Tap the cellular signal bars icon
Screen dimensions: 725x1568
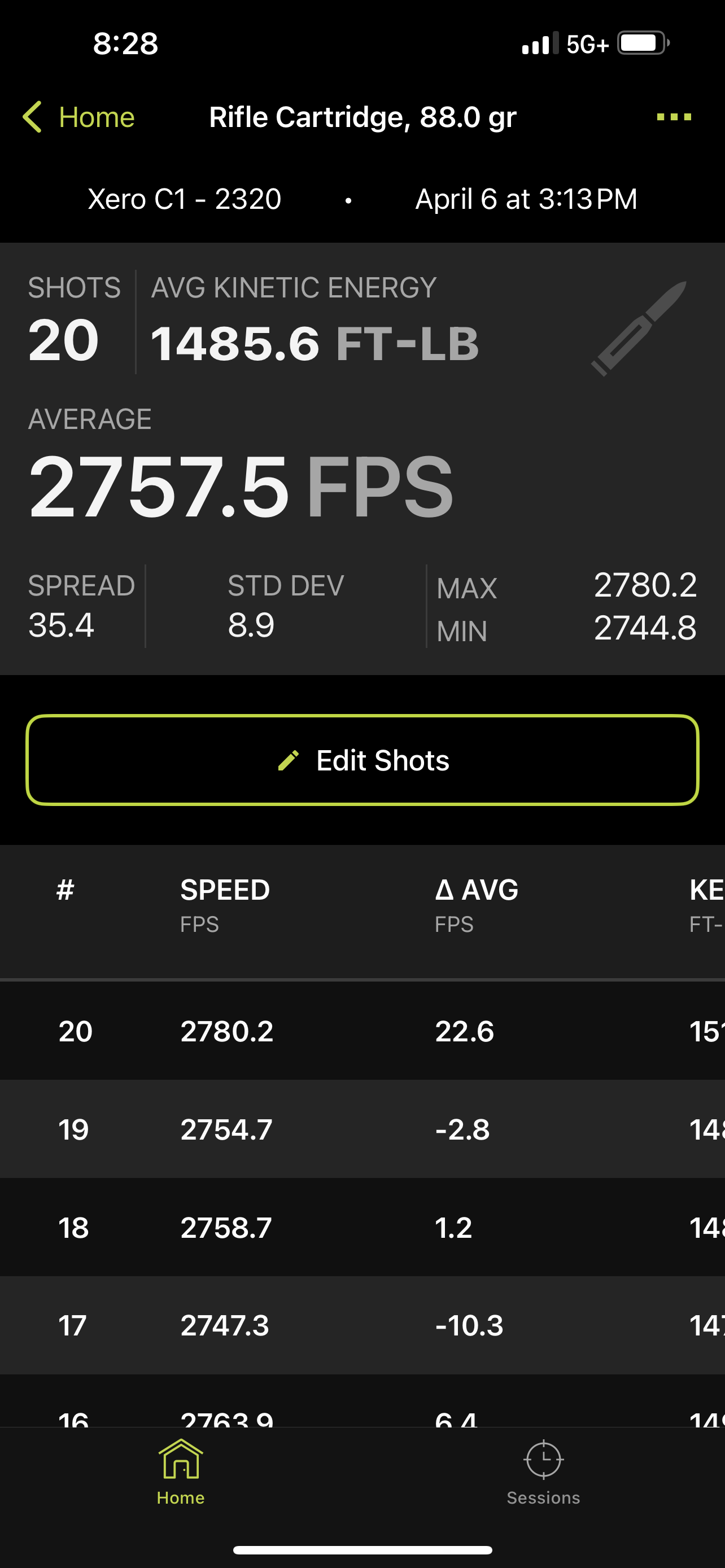(x=539, y=44)
